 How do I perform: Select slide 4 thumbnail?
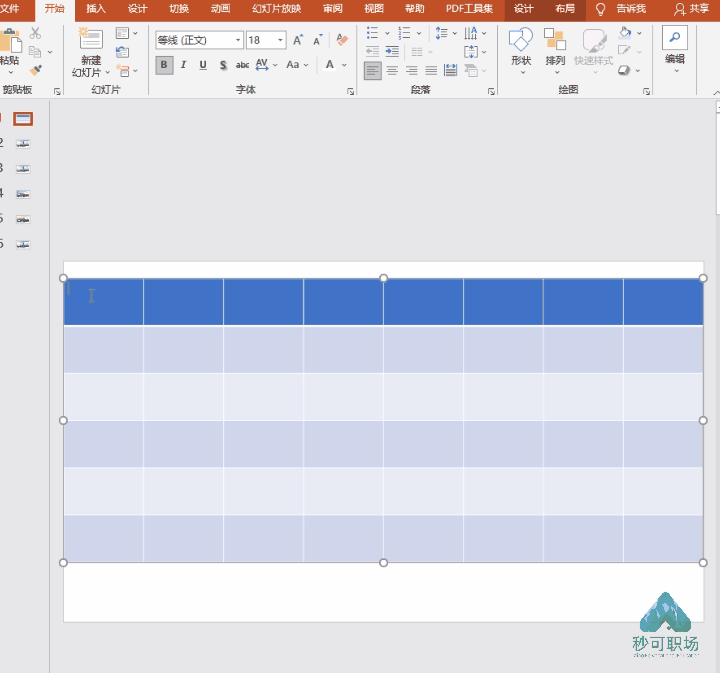click(x=23, y=194)
